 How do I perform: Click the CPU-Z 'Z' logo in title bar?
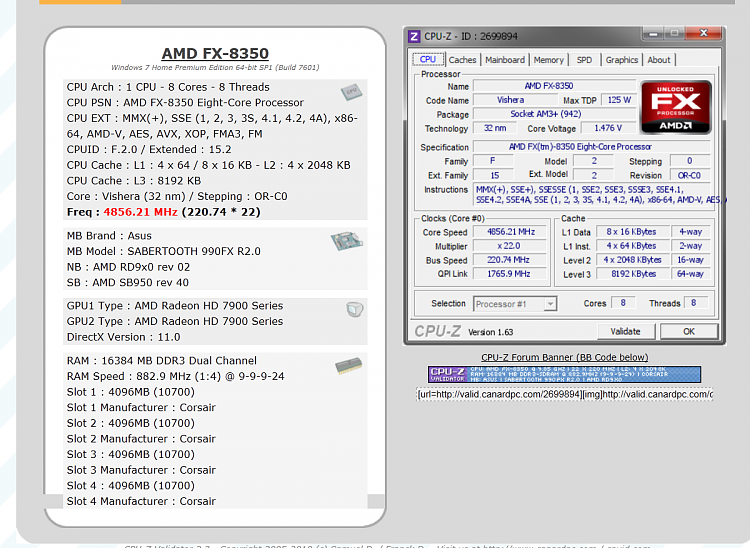[x=414, y=36]
